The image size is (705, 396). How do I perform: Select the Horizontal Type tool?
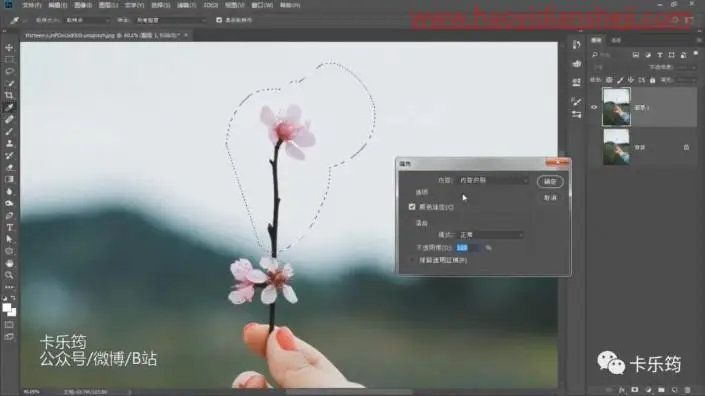9,227
